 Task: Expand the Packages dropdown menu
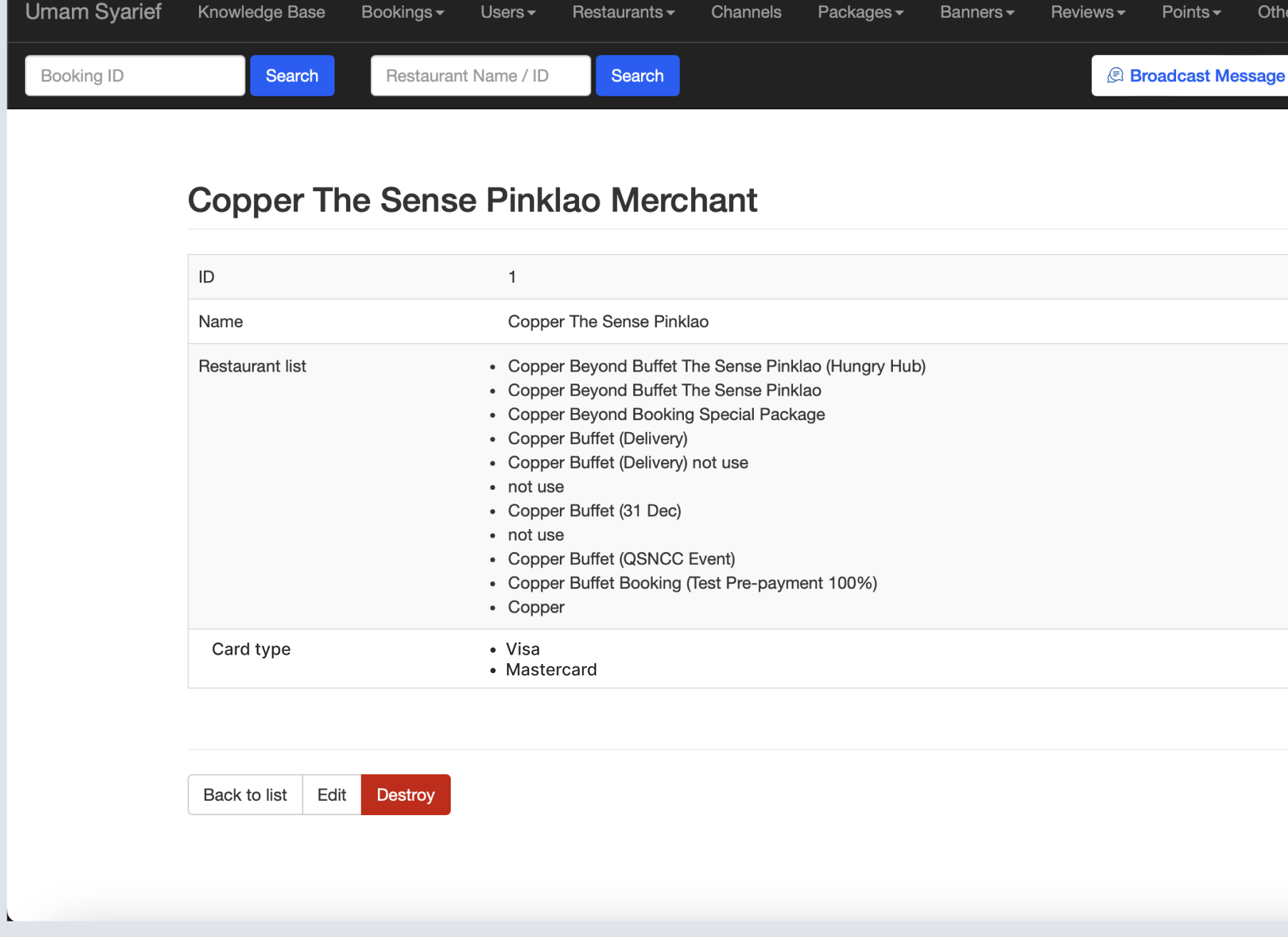click(860, 13)
